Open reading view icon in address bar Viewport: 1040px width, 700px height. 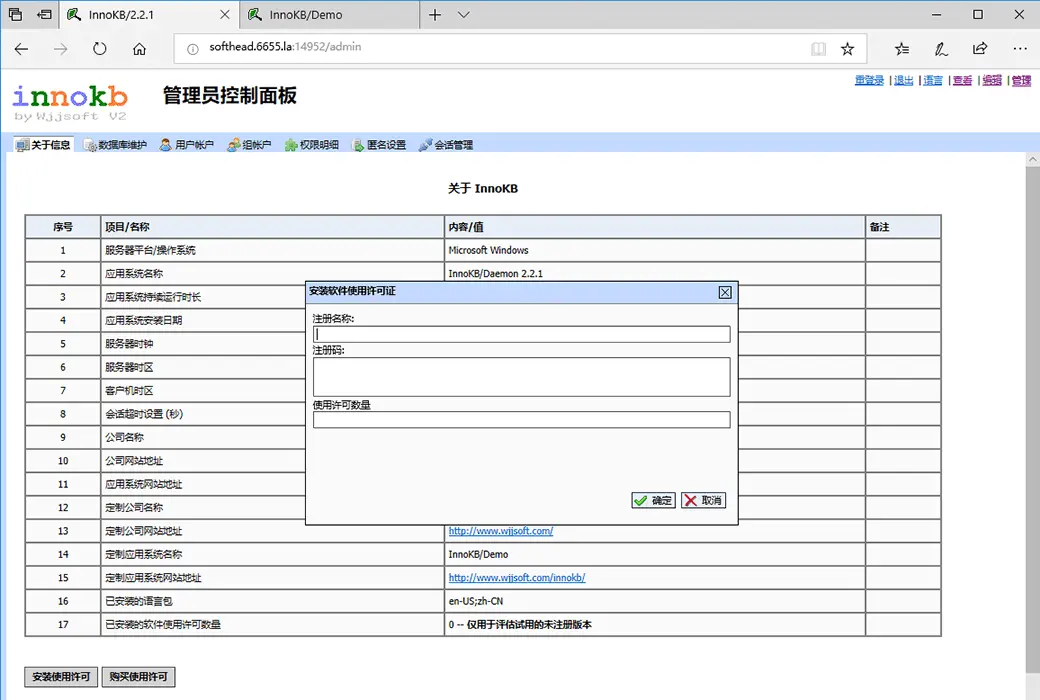(x=818, y=48)
